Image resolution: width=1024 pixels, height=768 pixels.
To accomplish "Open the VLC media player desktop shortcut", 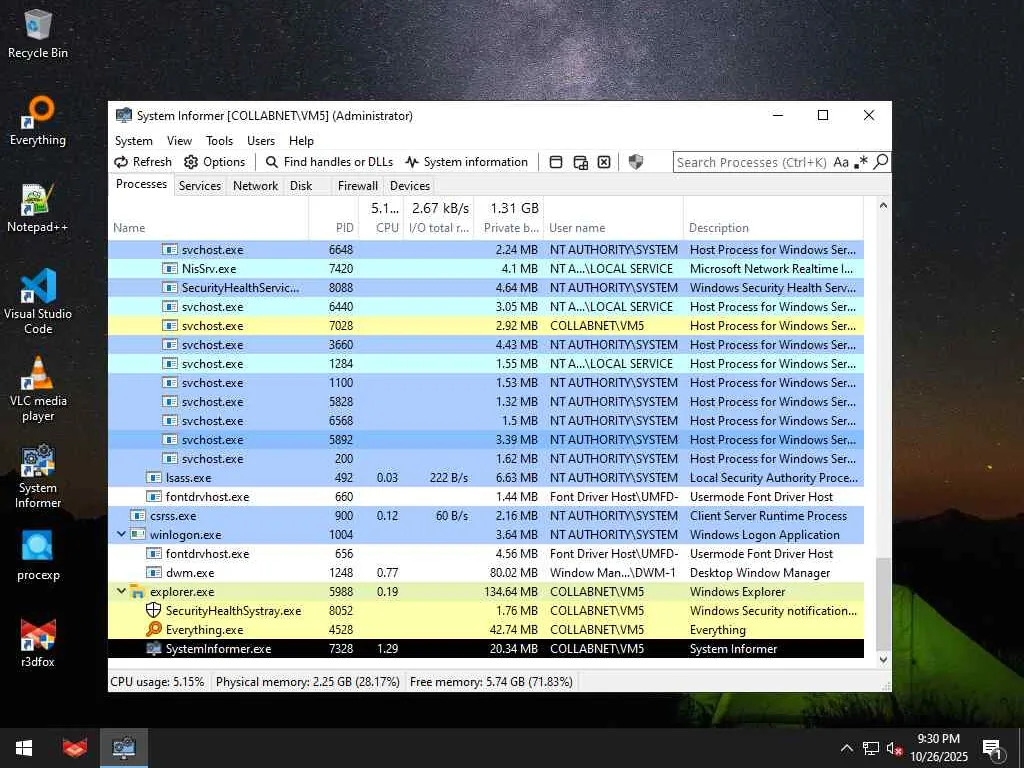I will tap(38, 389).
